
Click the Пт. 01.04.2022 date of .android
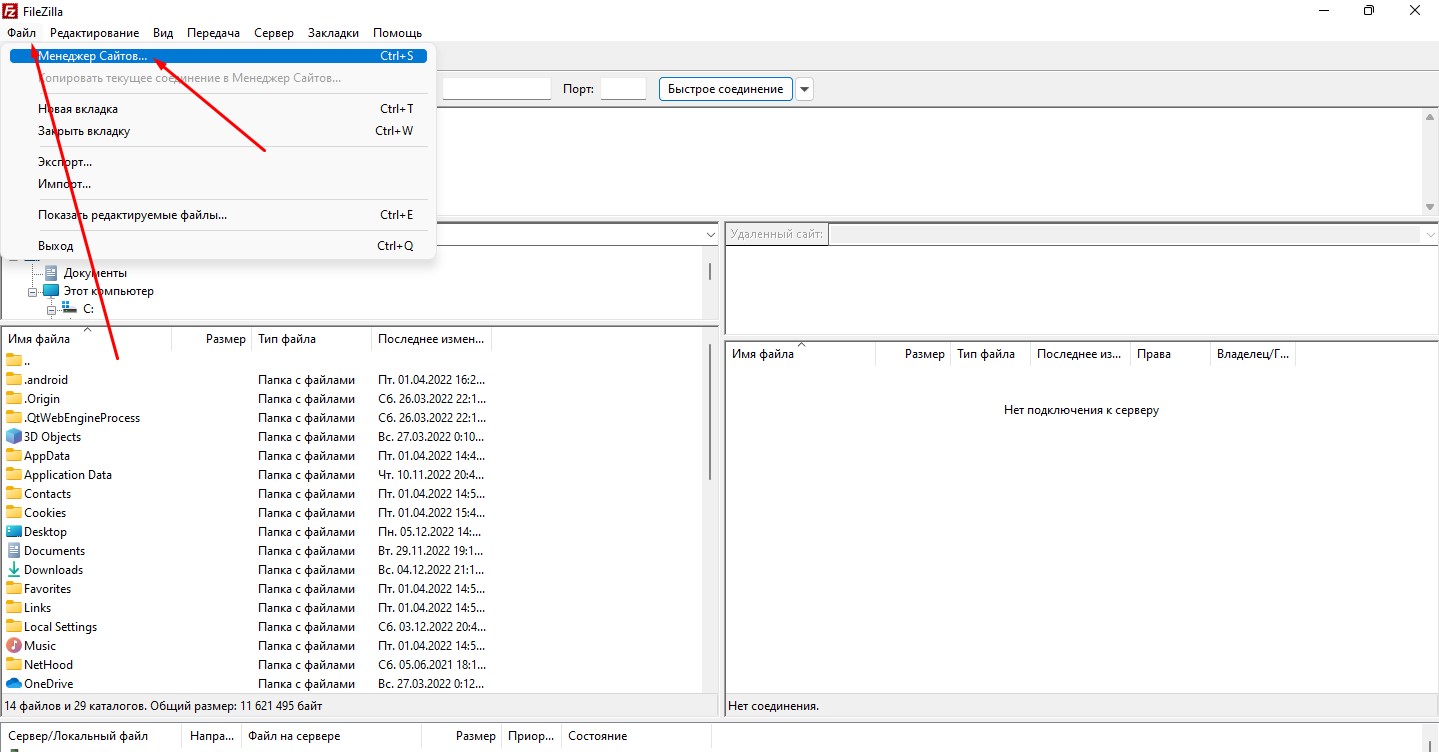click(432, 380)
